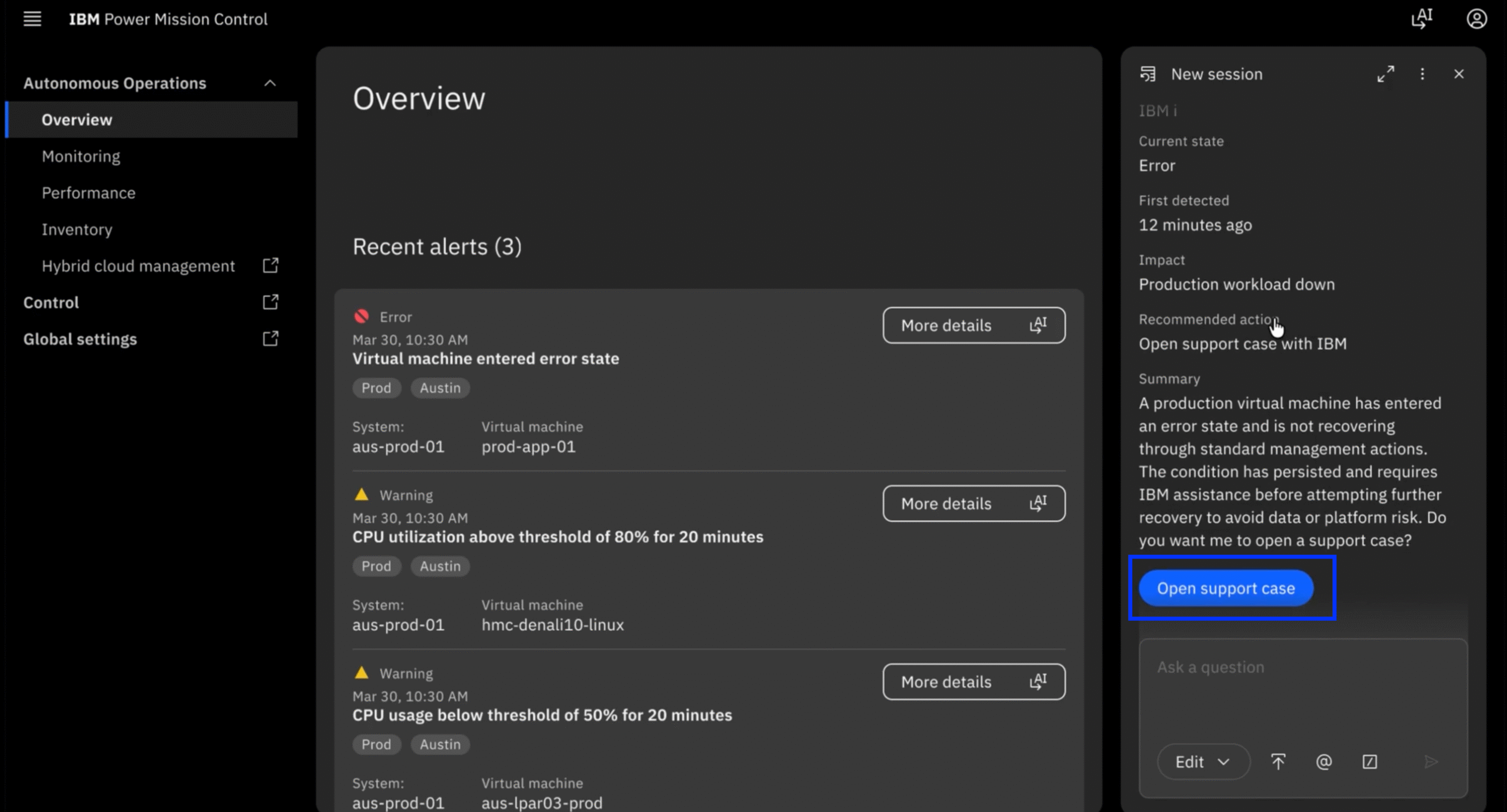Image resolution: width=1507 pixels, height=812 pixels.
Task: Click the 'Virtual machine entered error state' title
Action: click(x=486, y=358)
